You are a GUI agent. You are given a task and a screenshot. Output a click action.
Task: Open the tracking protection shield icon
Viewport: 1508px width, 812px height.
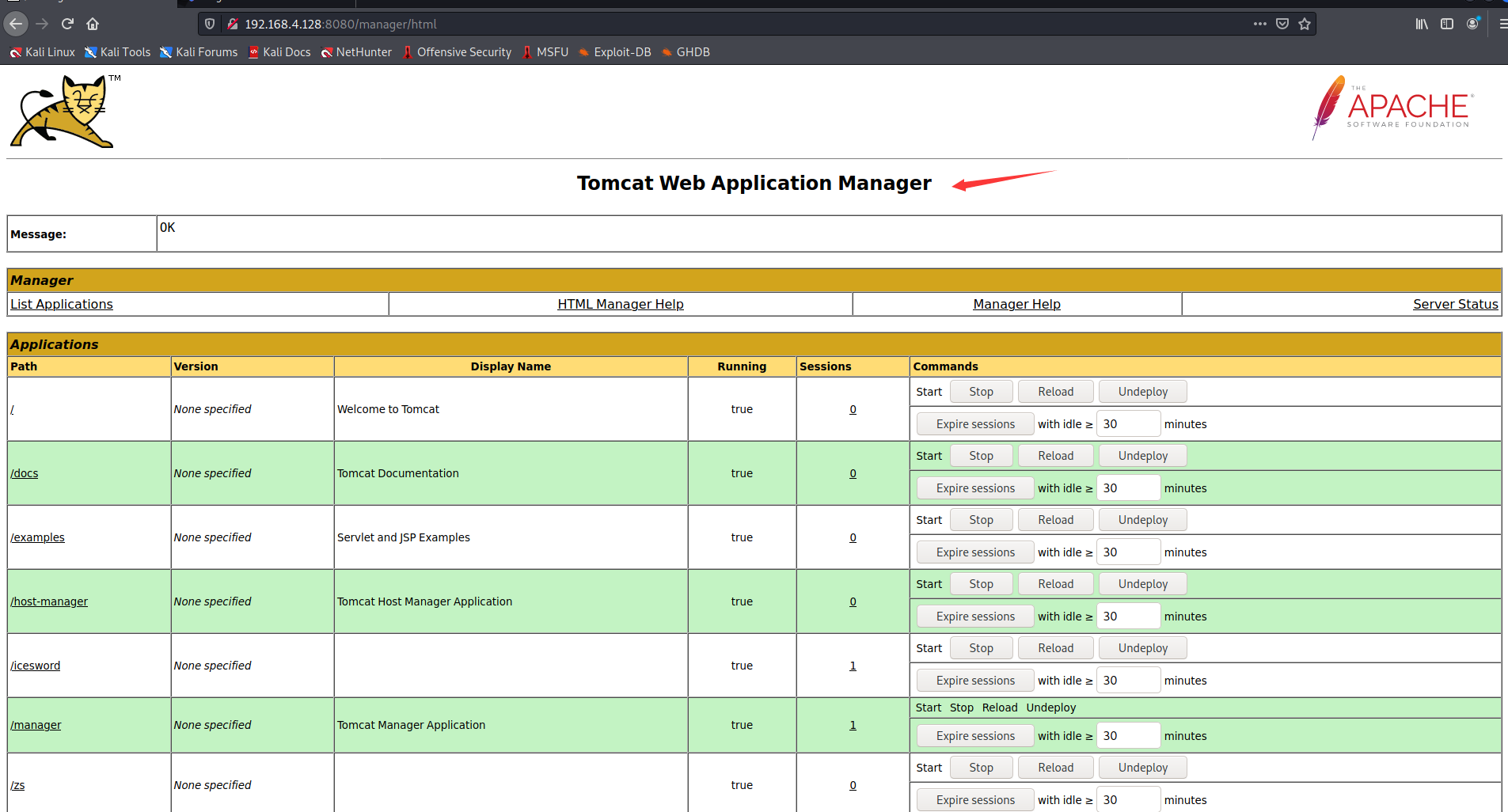[210, 24]
